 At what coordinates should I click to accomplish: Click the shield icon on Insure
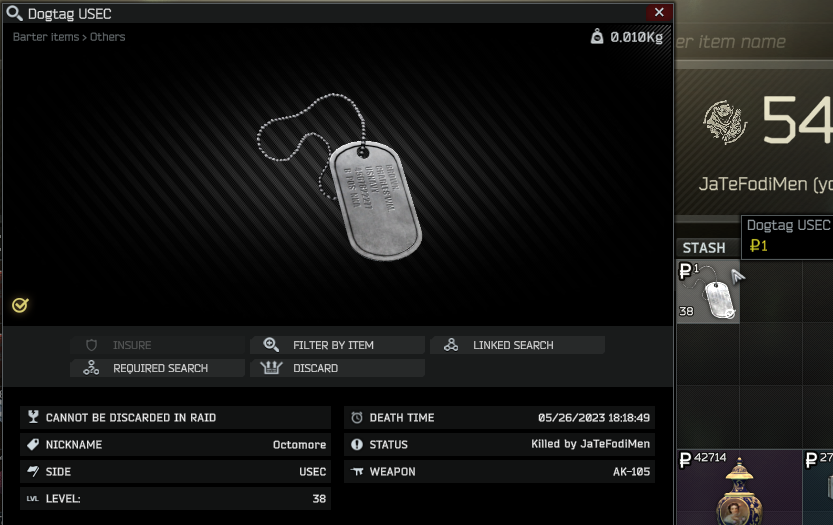(91, 345)
